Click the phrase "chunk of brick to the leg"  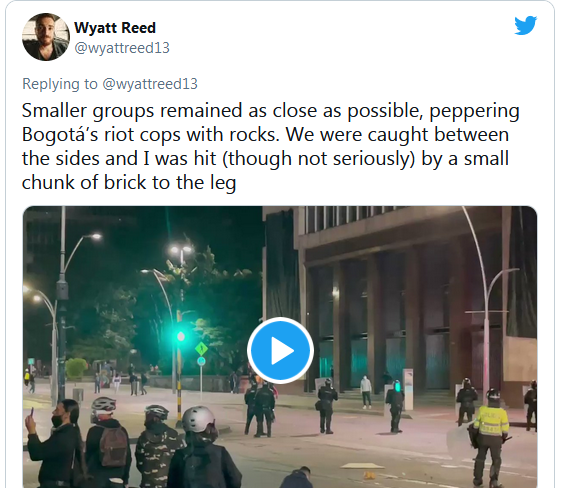pyautogui.click(x=129, y=182)
